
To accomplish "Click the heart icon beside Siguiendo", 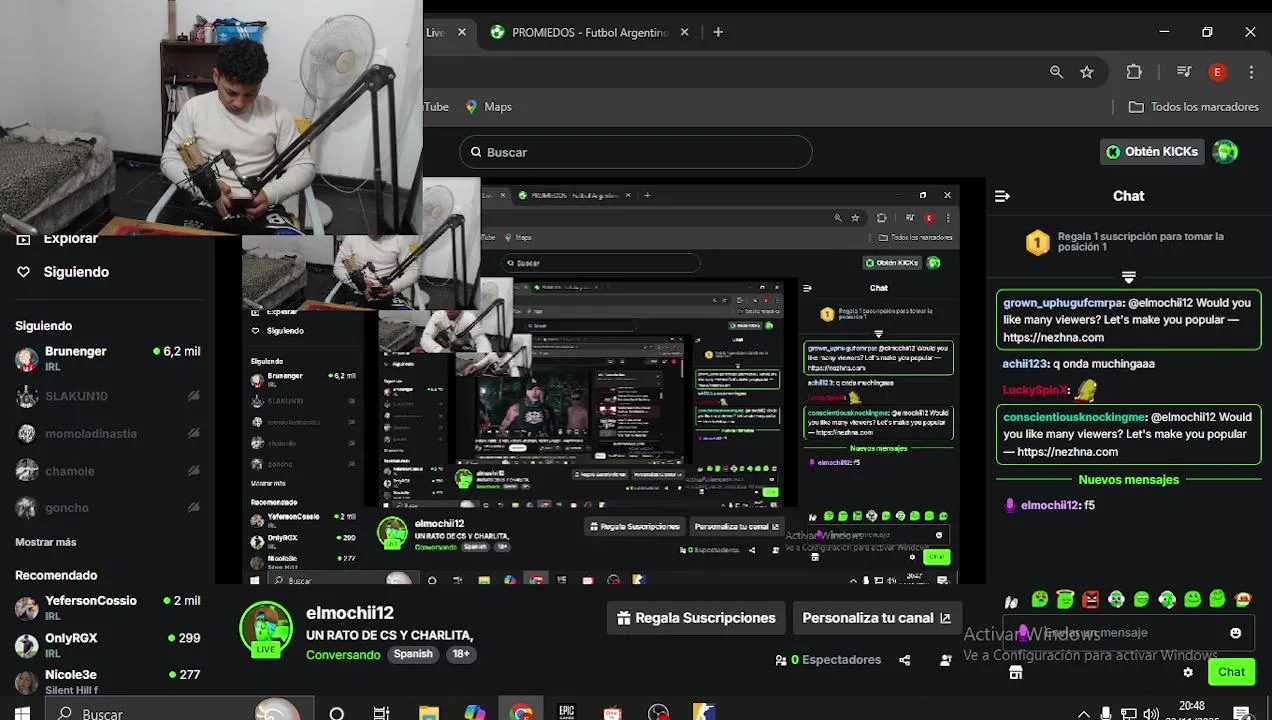I will pos(24,272).
